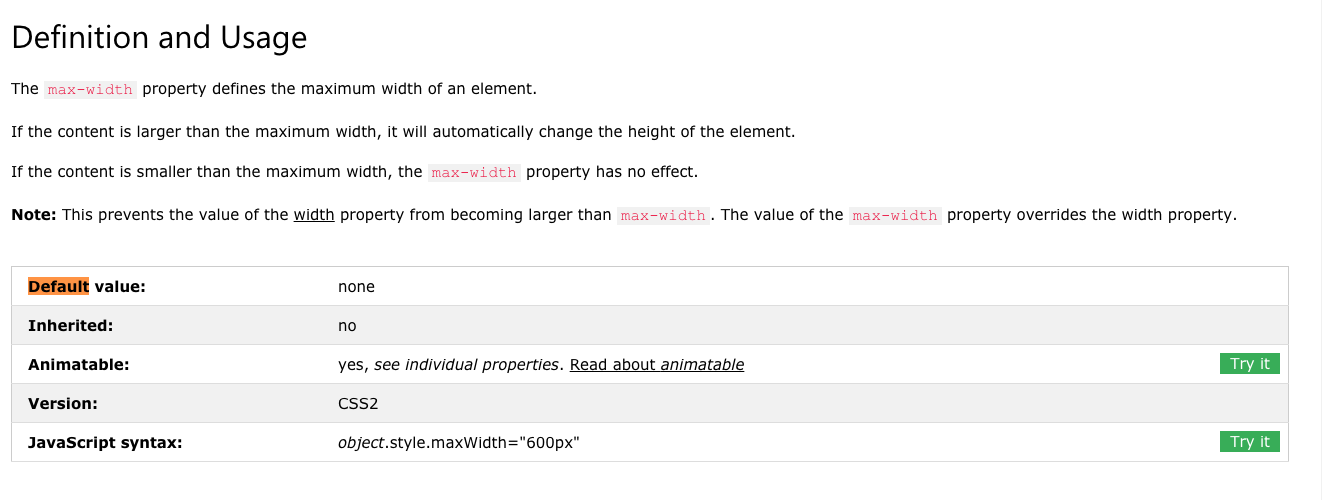
Task: Click the Definition and Usage heading
Action: point(159,38)
